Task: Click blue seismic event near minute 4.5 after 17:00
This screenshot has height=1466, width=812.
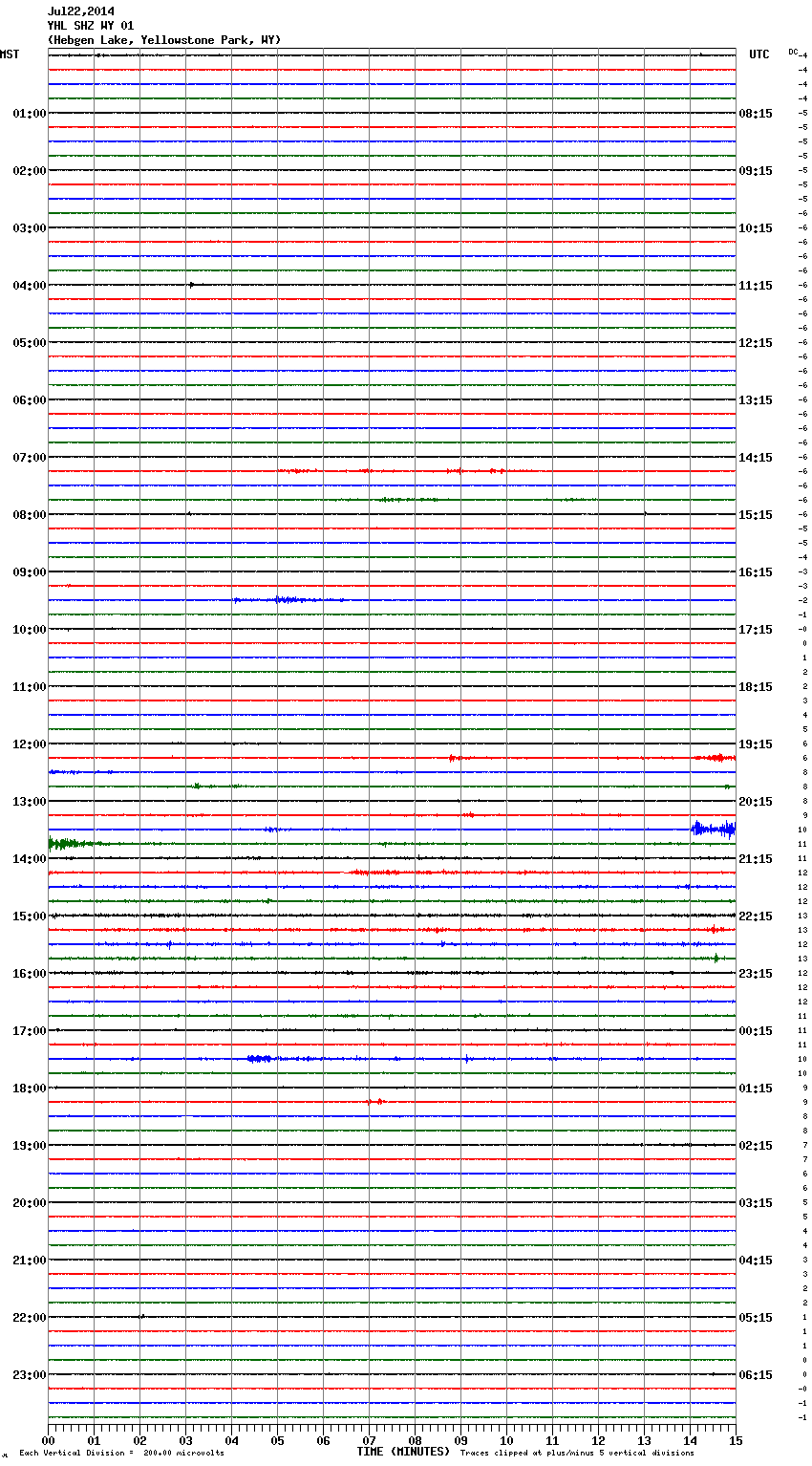Action: (260, 1058)
